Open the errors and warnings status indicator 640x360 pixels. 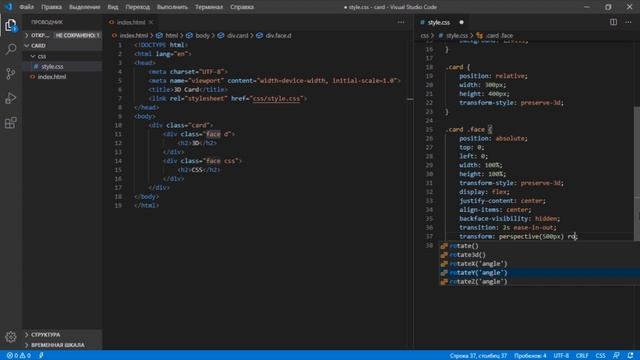[x=19, y=356]
